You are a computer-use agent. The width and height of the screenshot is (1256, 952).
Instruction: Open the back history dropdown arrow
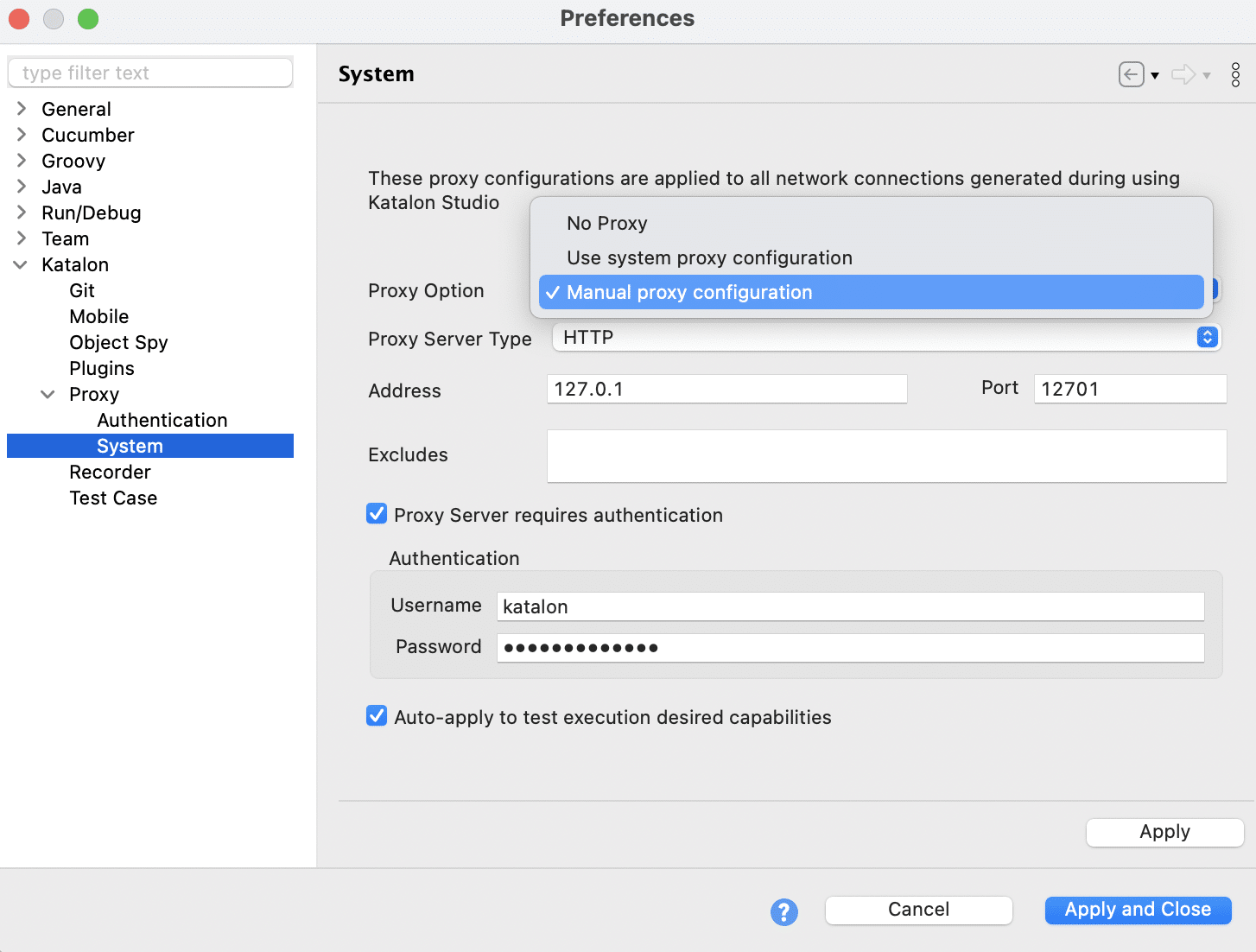click(1155, 76)
